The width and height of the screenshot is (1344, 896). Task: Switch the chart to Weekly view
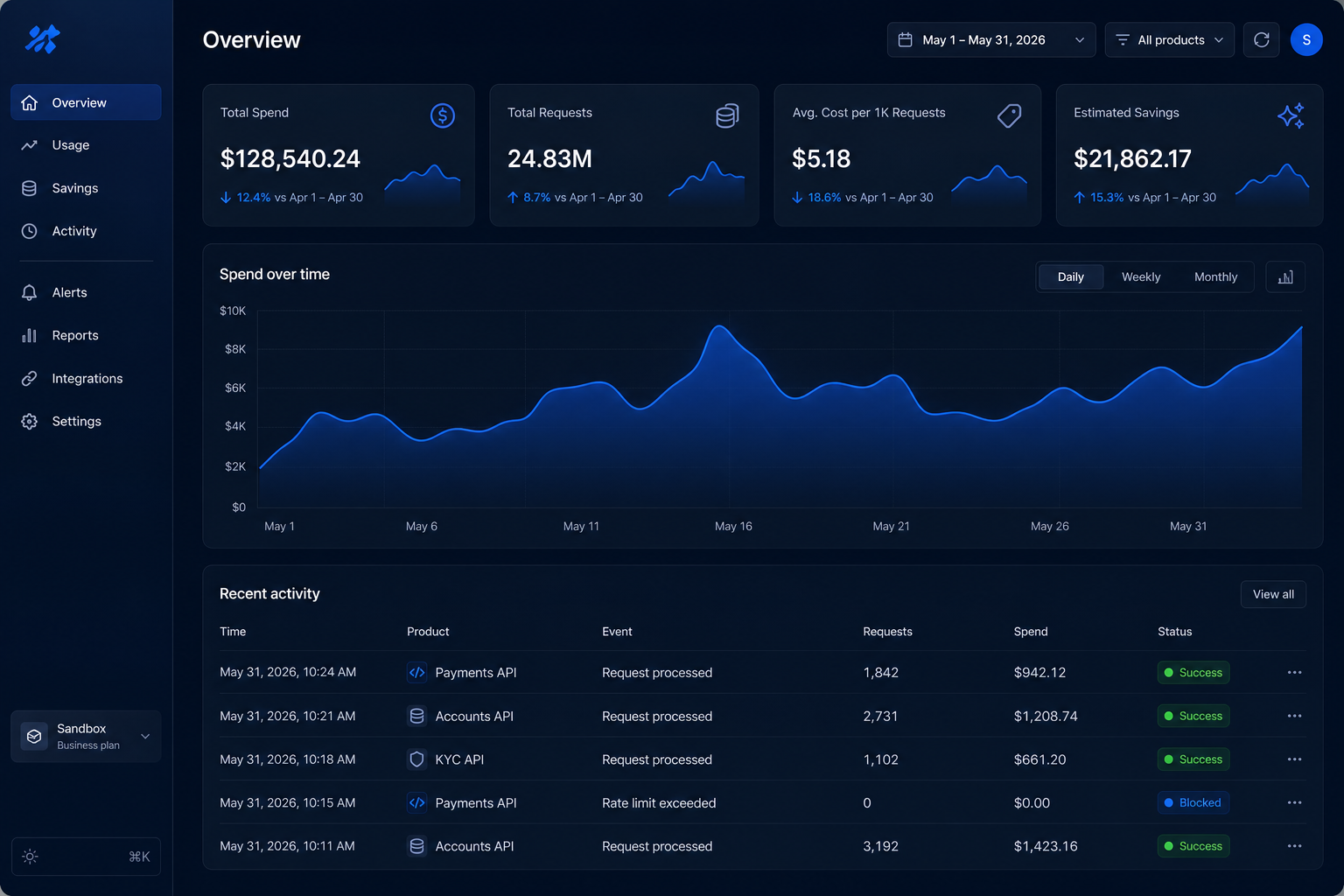point(1141,276)
